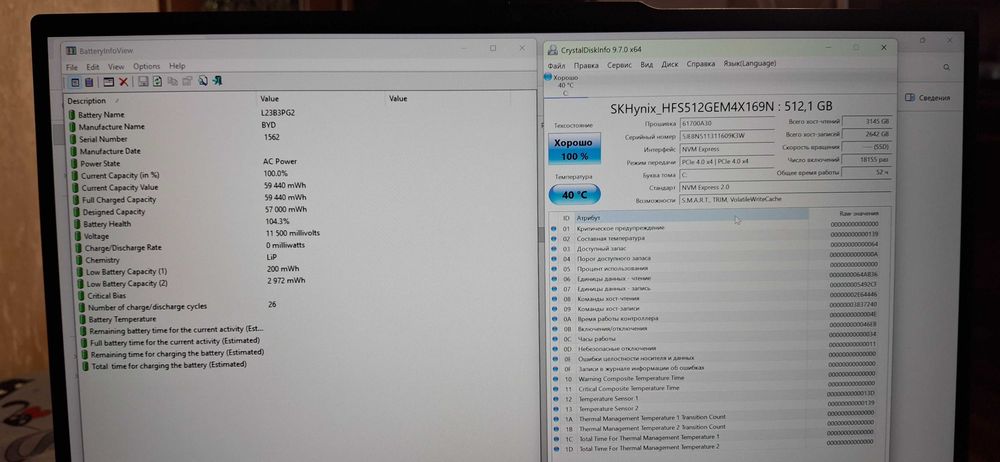This screenshot has height=462, width=1000.
Task: Open the Файл menu in CrystalDiskInfo
Action: pos(556,65)
